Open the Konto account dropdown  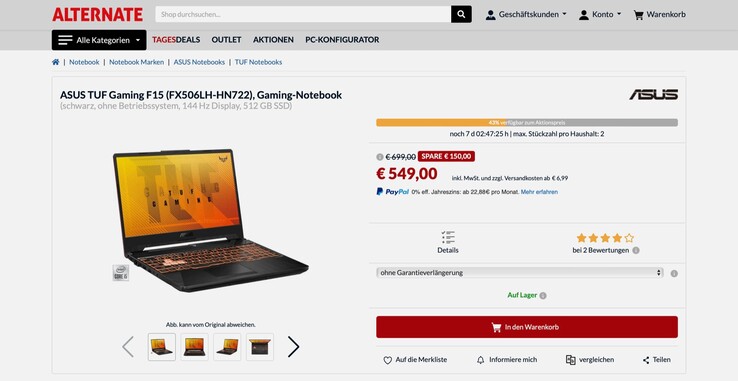click(600, 15)
